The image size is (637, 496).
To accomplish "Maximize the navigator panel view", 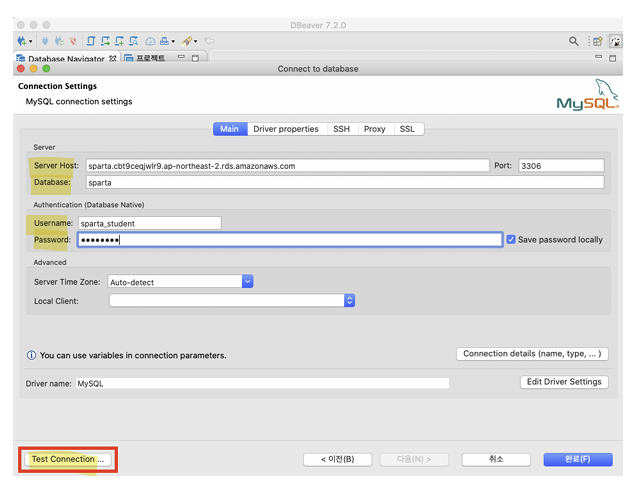I will pos(195,58).
